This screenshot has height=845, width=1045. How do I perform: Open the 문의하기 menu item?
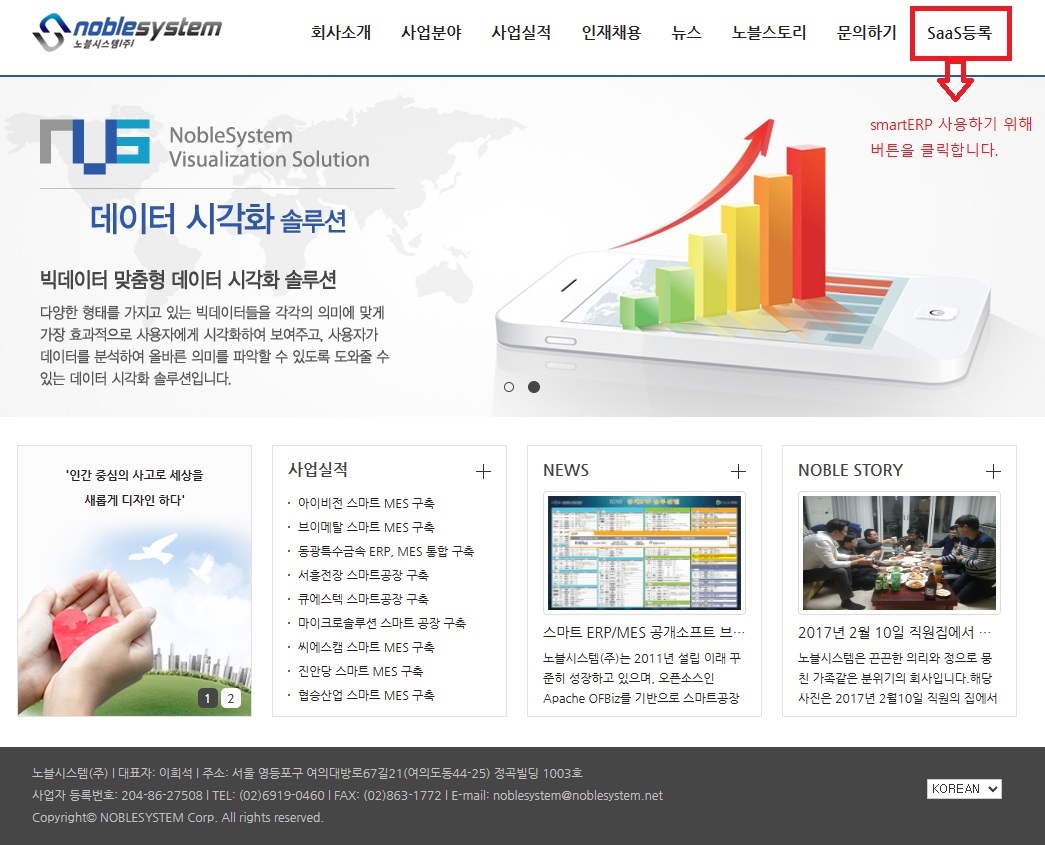click(x=866, y=33)
